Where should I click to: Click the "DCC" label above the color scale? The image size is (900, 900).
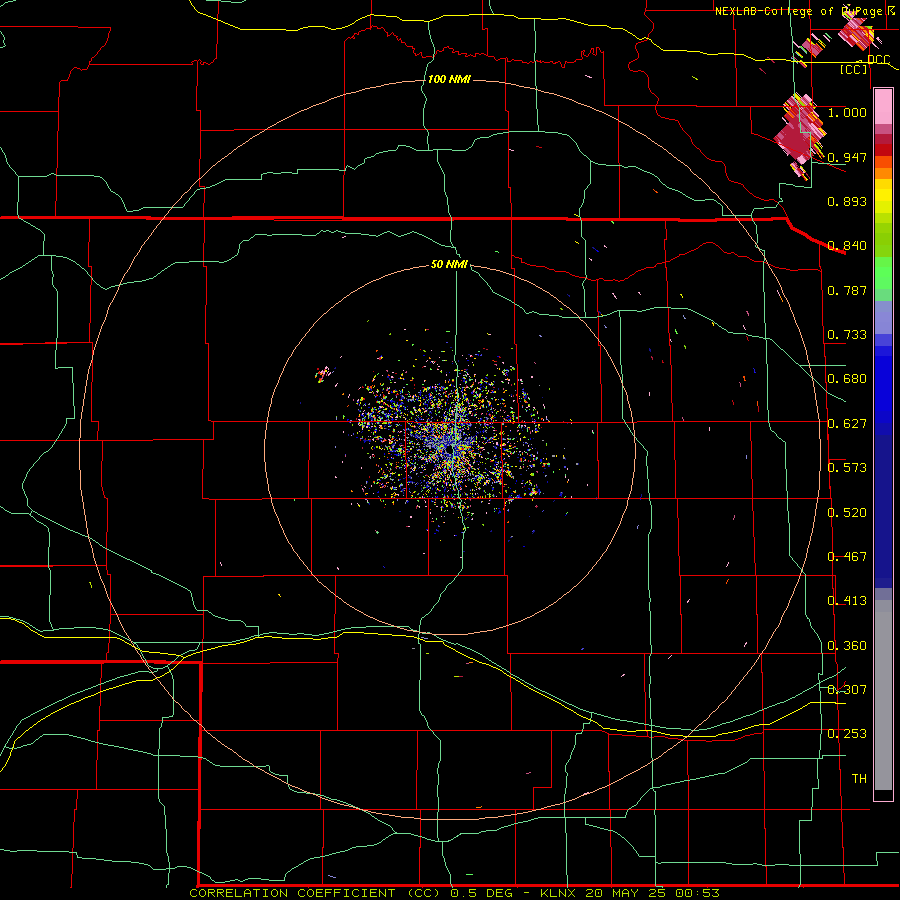[878, 59]
